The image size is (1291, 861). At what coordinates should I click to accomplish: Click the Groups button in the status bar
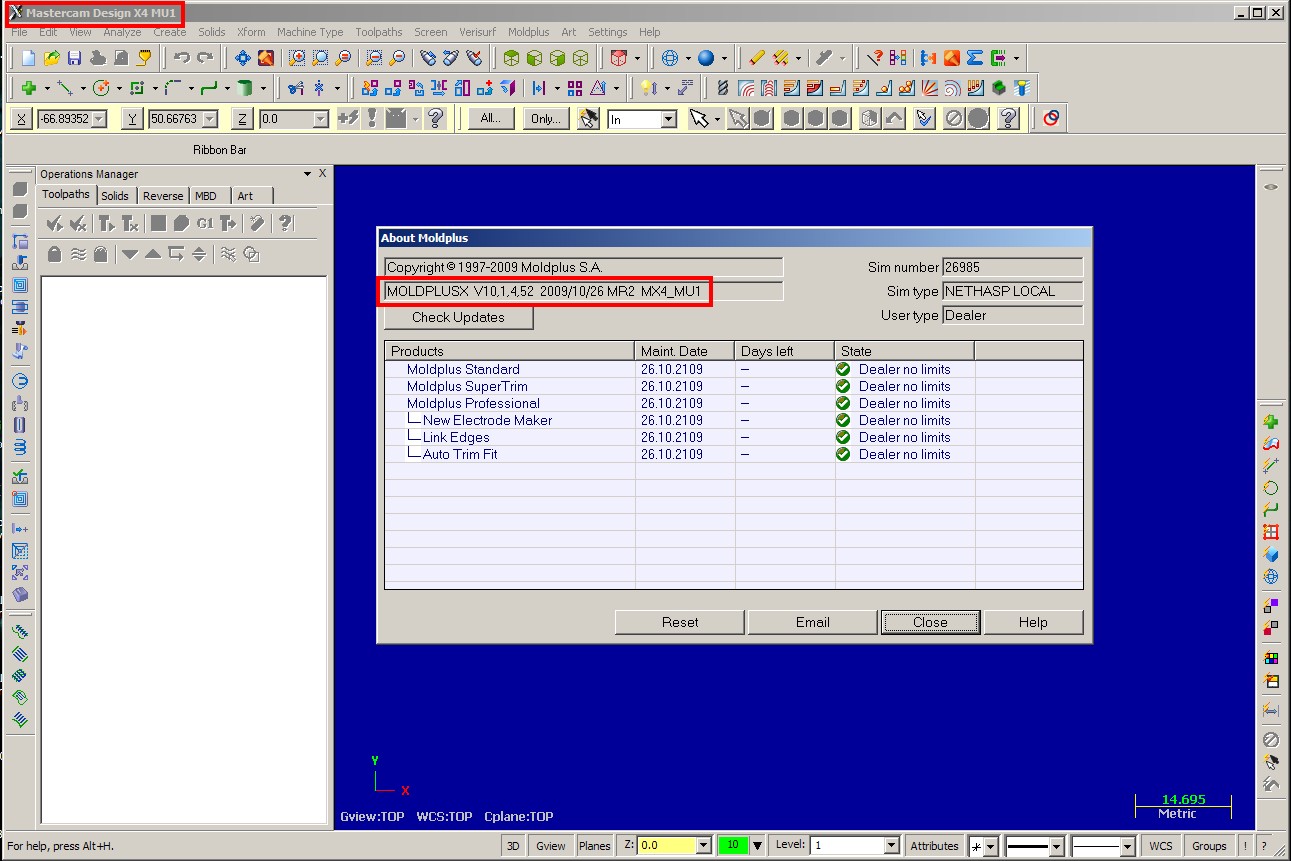[x=1209, y=846]
